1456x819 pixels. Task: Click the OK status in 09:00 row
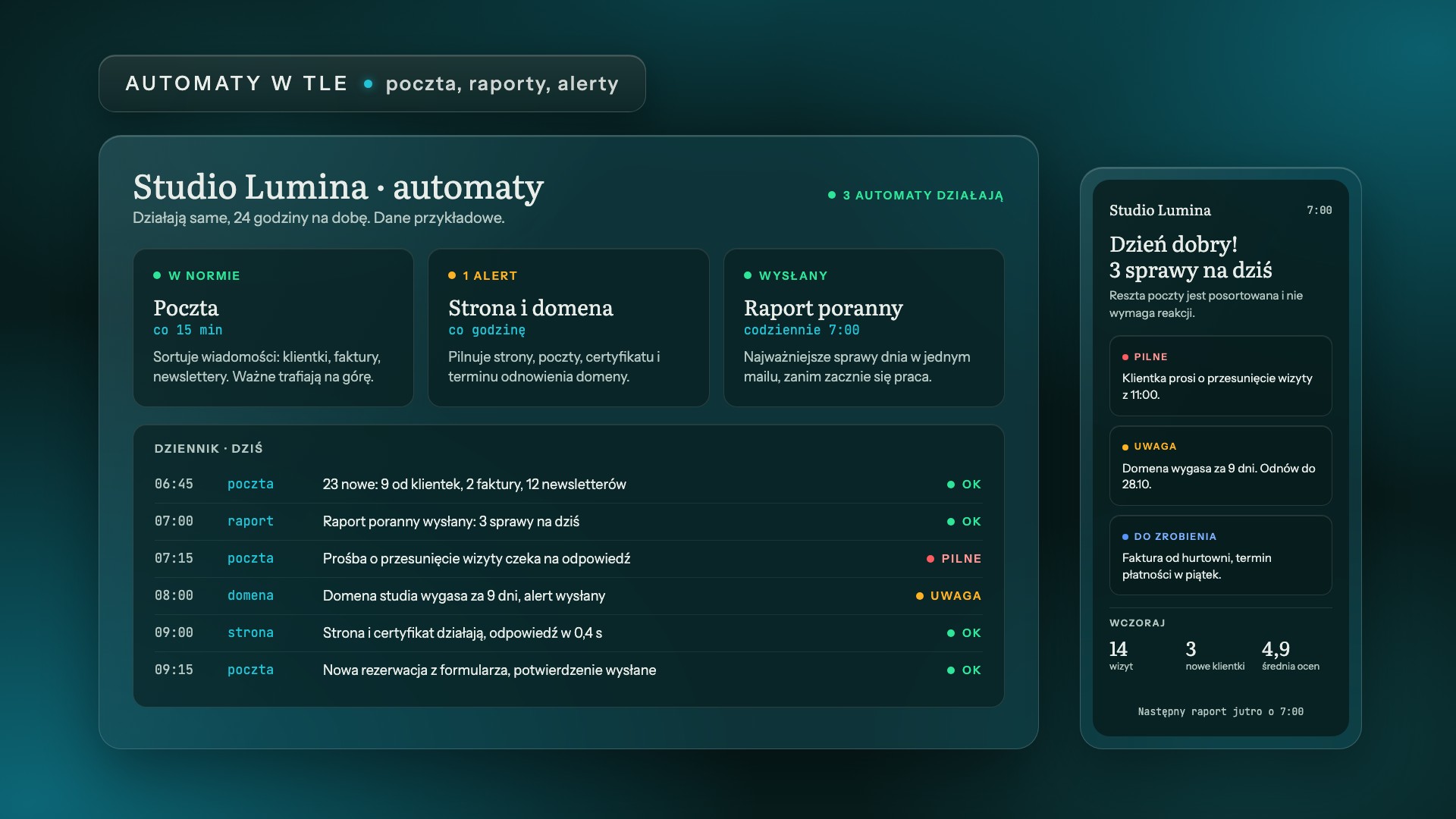click(964, 633)
